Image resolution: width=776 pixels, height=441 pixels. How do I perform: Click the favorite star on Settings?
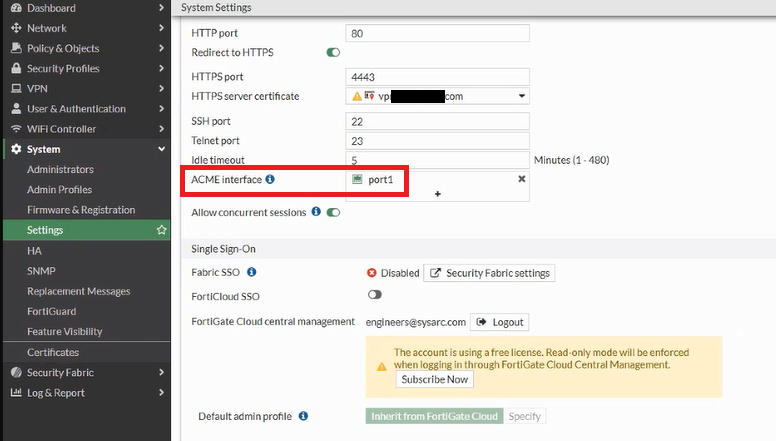tap(161, 230)
